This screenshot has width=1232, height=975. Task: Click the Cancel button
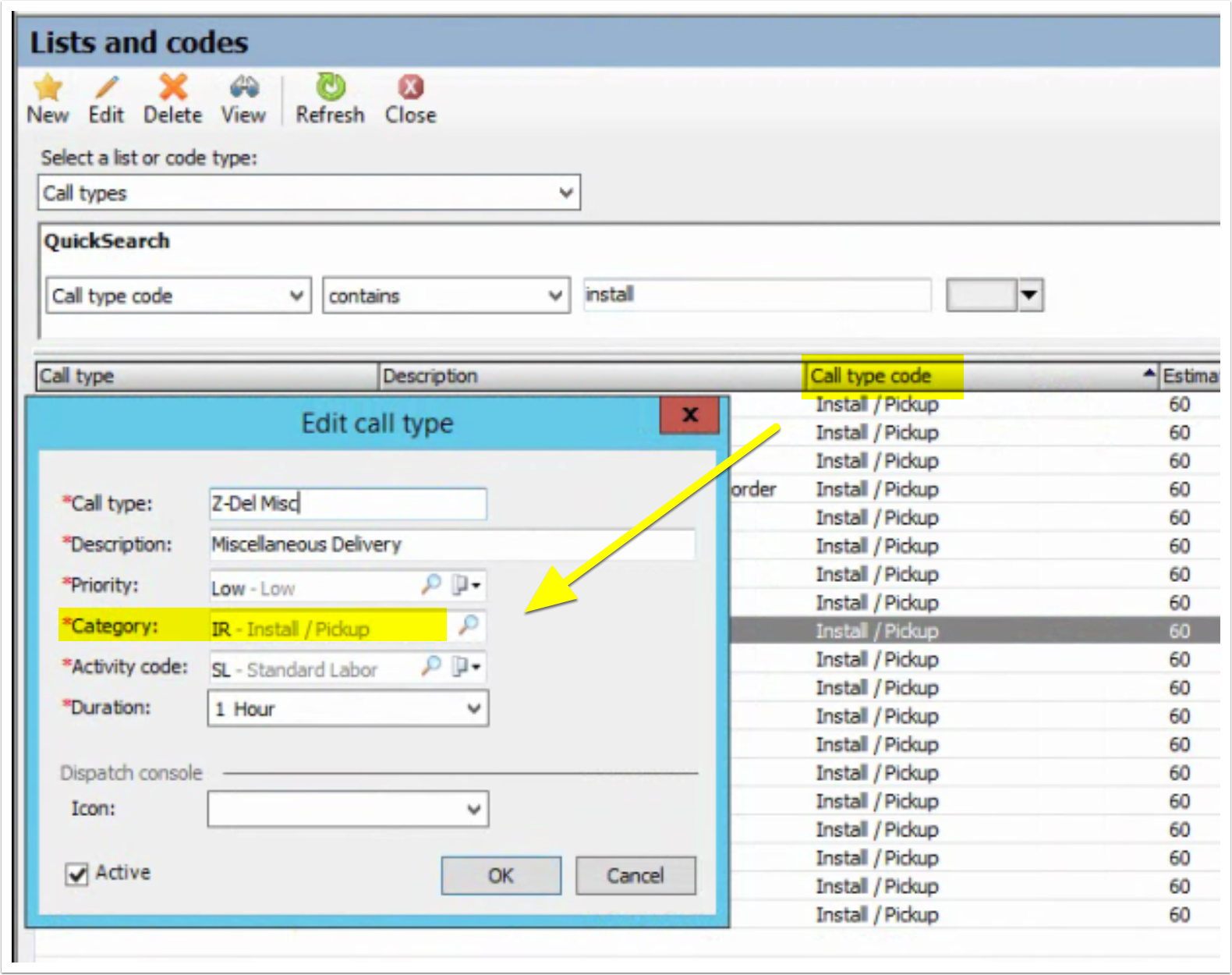pyautogui.click(x=635, y=875)
